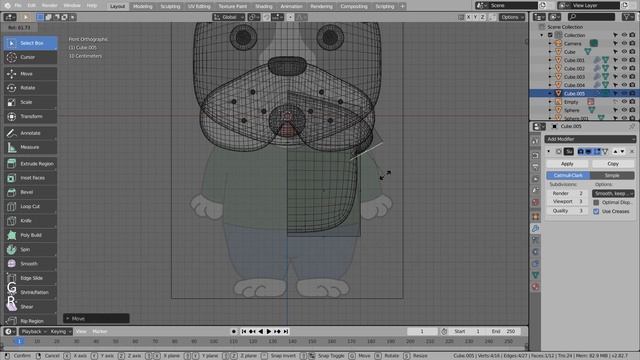Open the Modifiers properties tab
Image resolution: width=640 pixels, height=360 pixels.
coord(535,229)
